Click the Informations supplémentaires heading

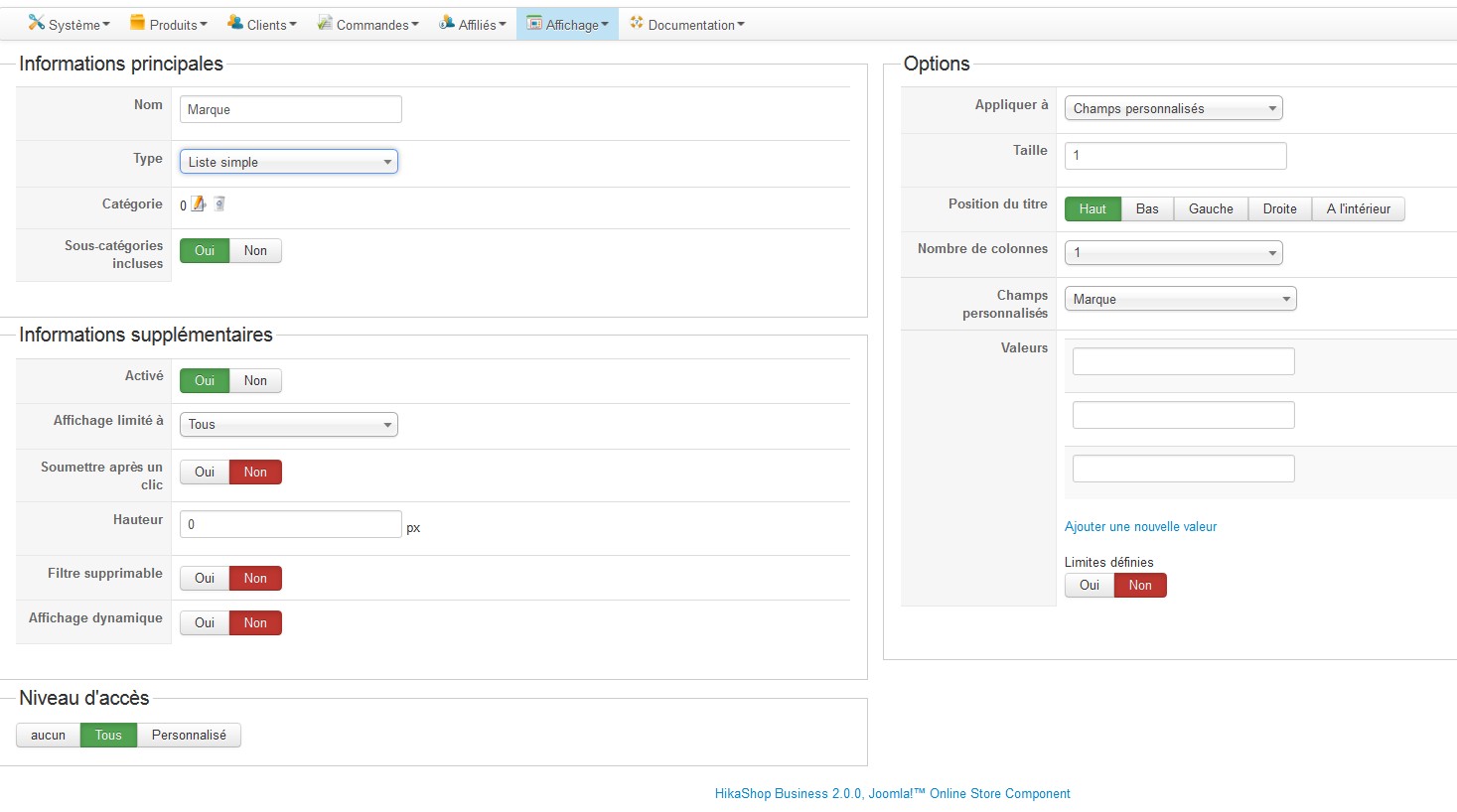[146, 335]
